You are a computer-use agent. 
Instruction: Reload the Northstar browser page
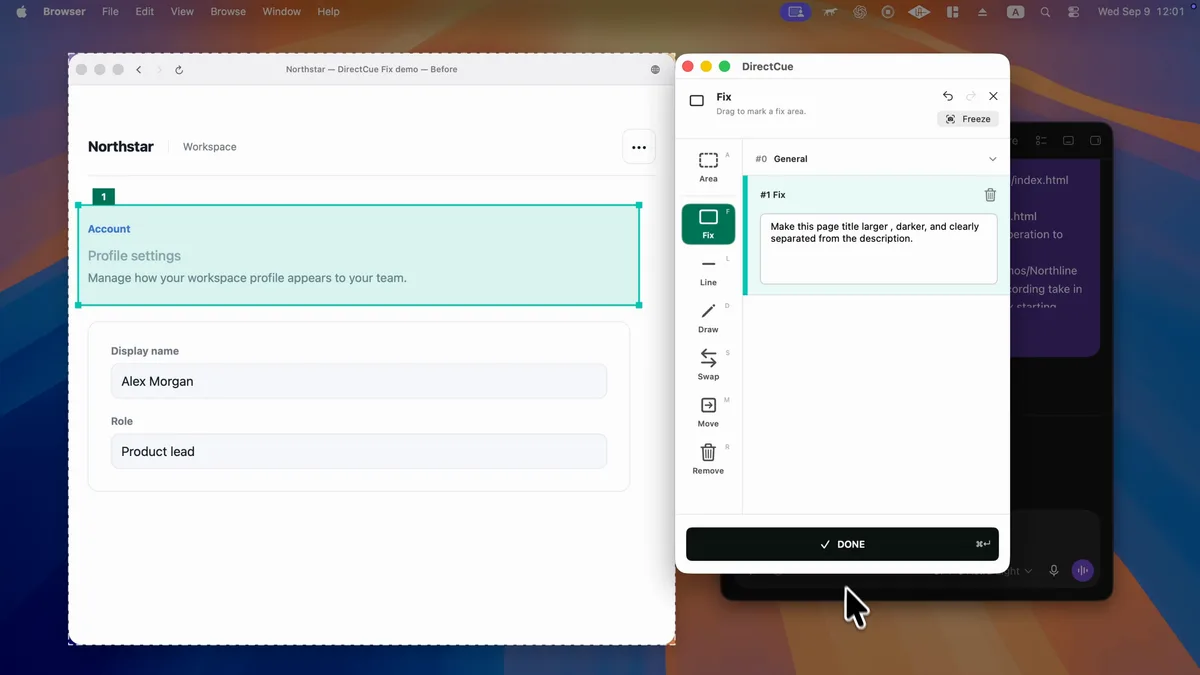point(179,70)
